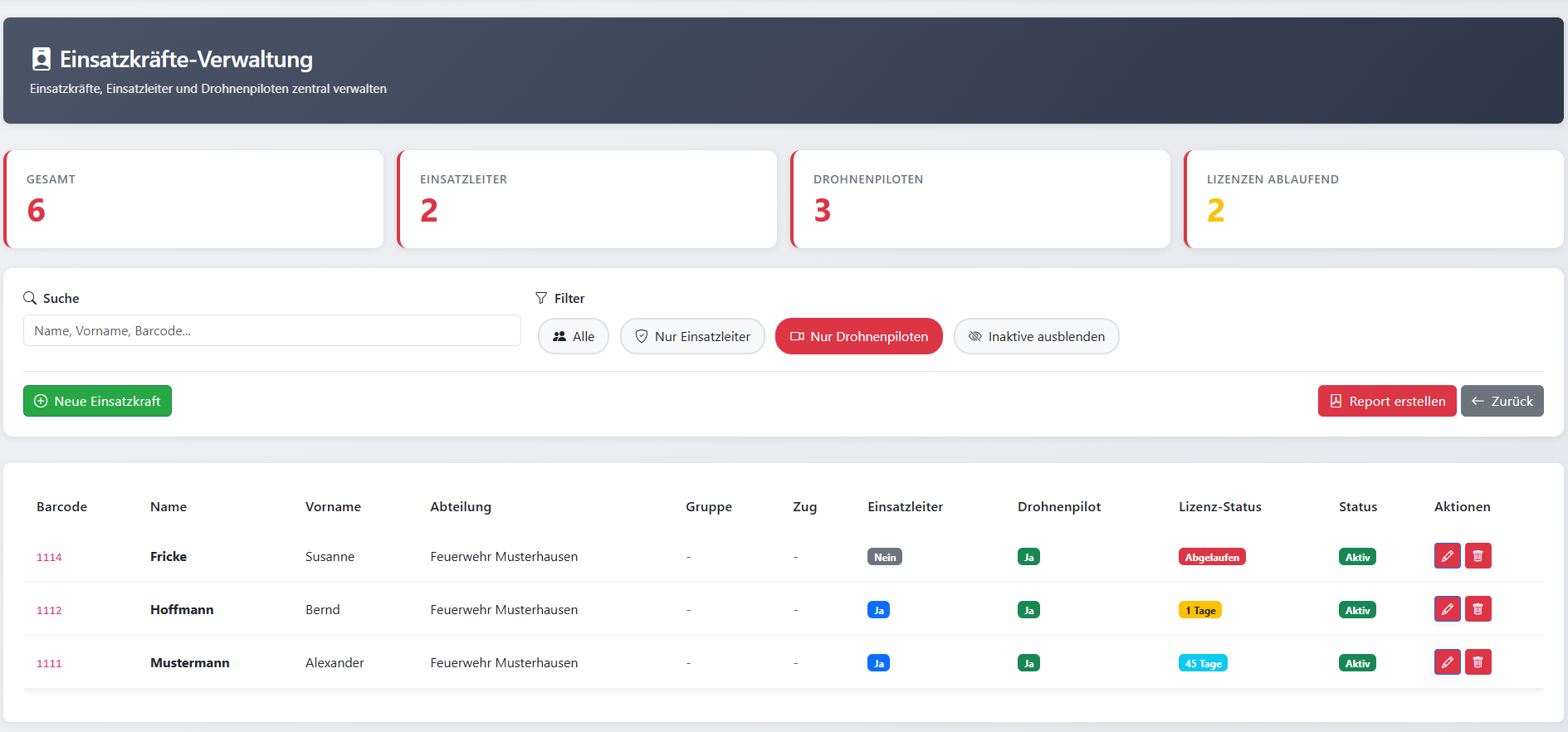The width and height of the screenshot is (1568, 732).
Task: Focus the Name, Vorname, Barcode search field
Action: 271,330
